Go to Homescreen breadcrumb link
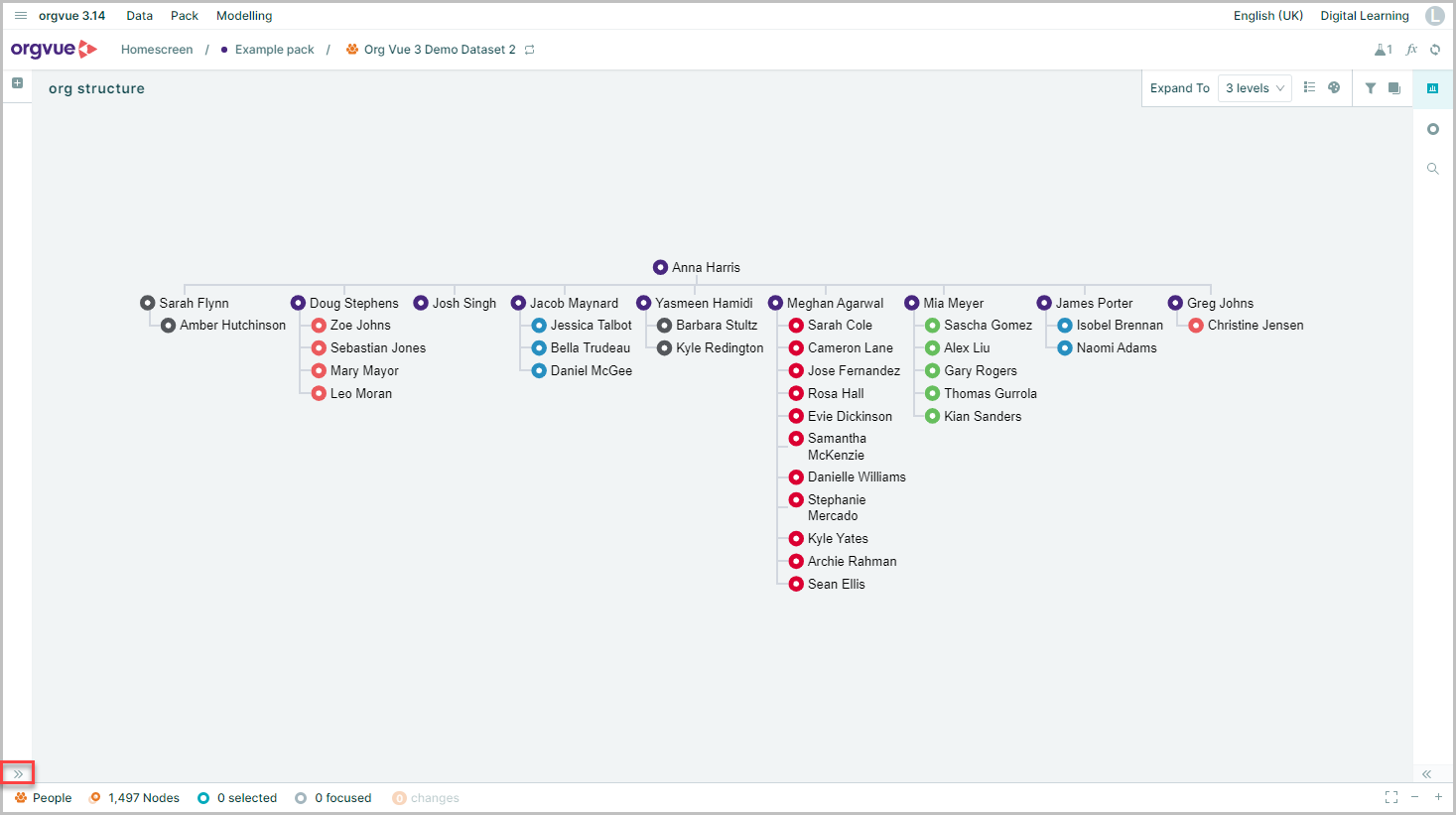Image resolution: width=1456 pixels, height=815 pixels. coord(157,50)
